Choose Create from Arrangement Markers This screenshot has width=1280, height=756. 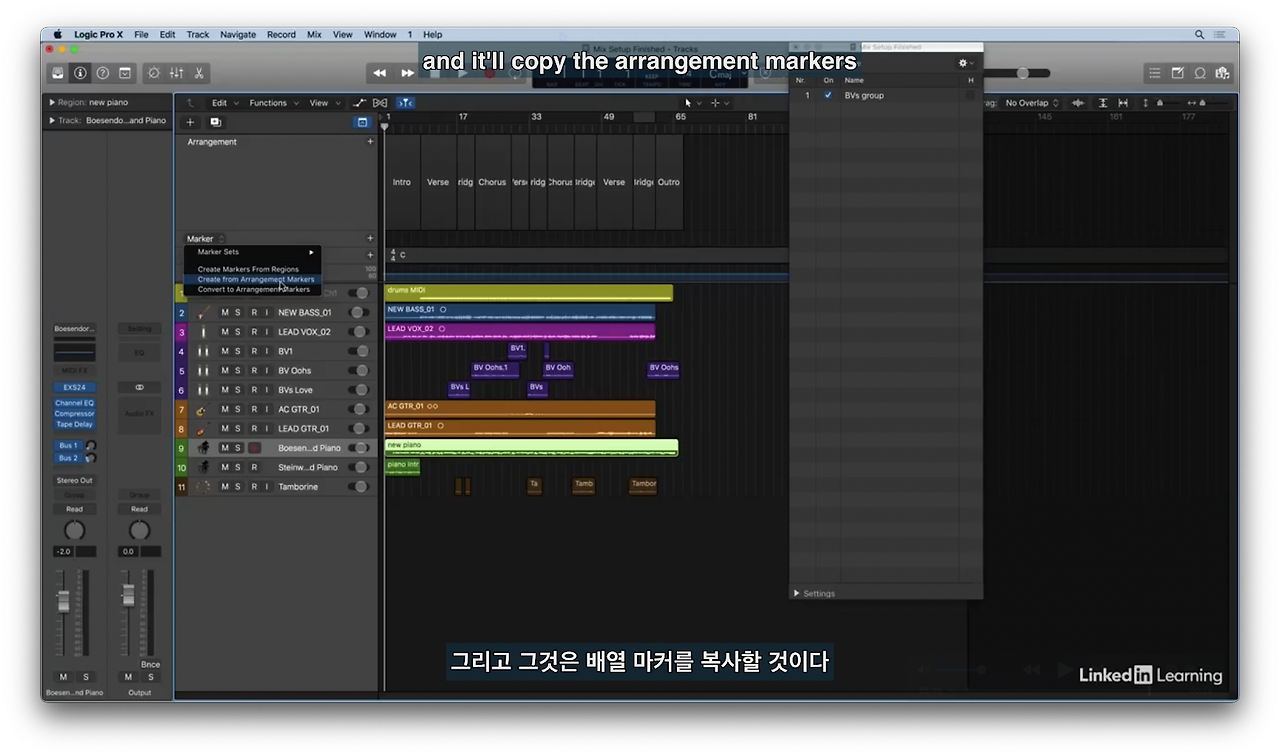pyautogui.click(x=252, y=280)
